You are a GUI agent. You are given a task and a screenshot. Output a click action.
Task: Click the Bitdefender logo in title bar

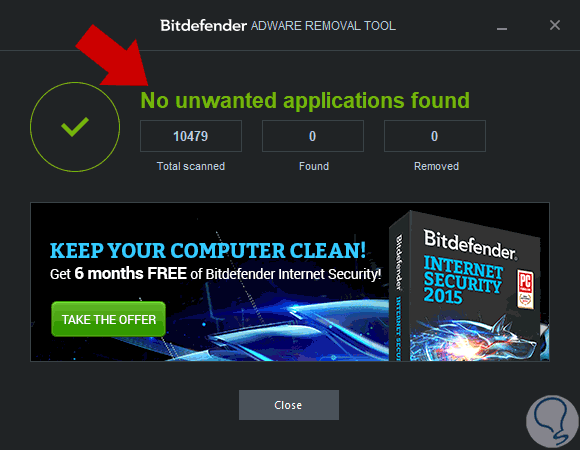203,26
